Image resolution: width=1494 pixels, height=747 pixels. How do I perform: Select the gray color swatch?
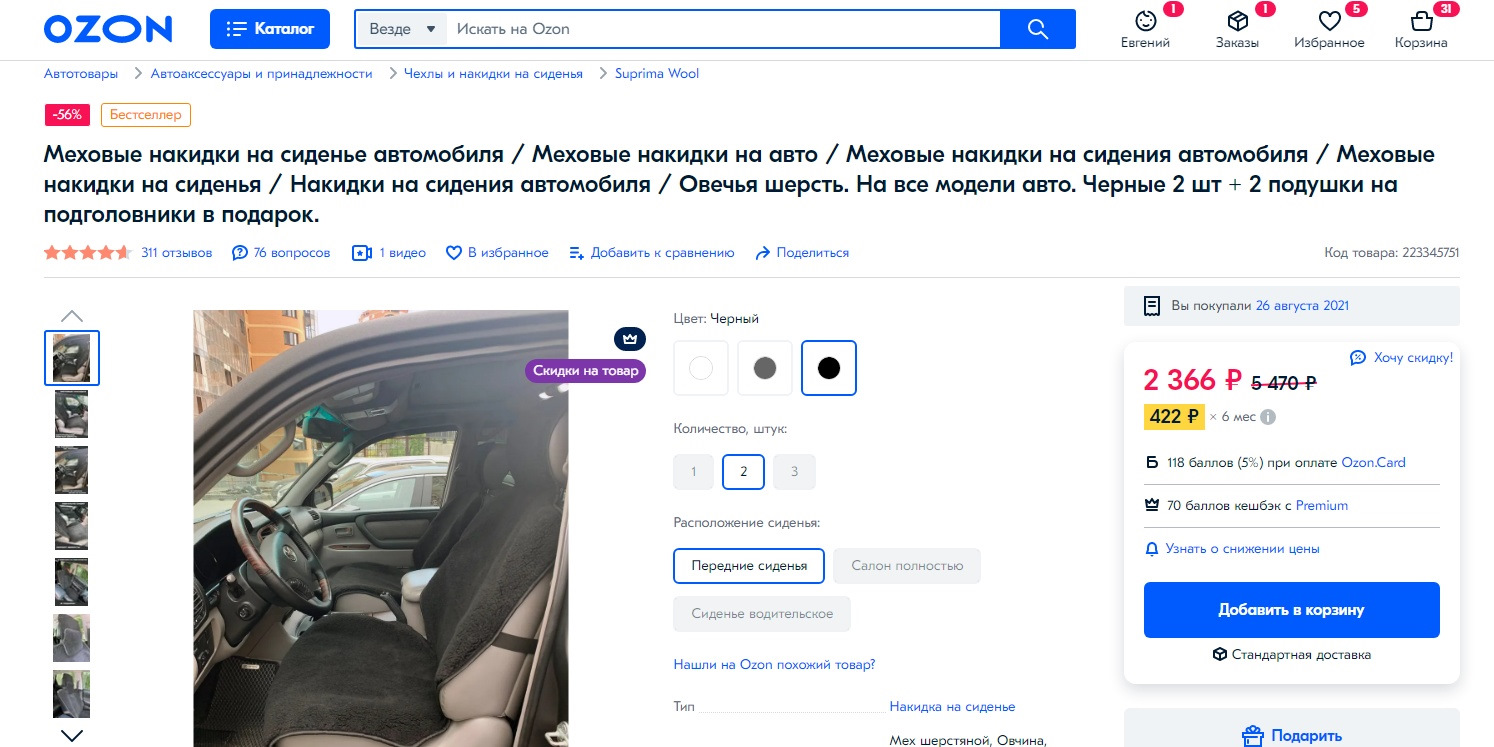[x=765, y=367]
